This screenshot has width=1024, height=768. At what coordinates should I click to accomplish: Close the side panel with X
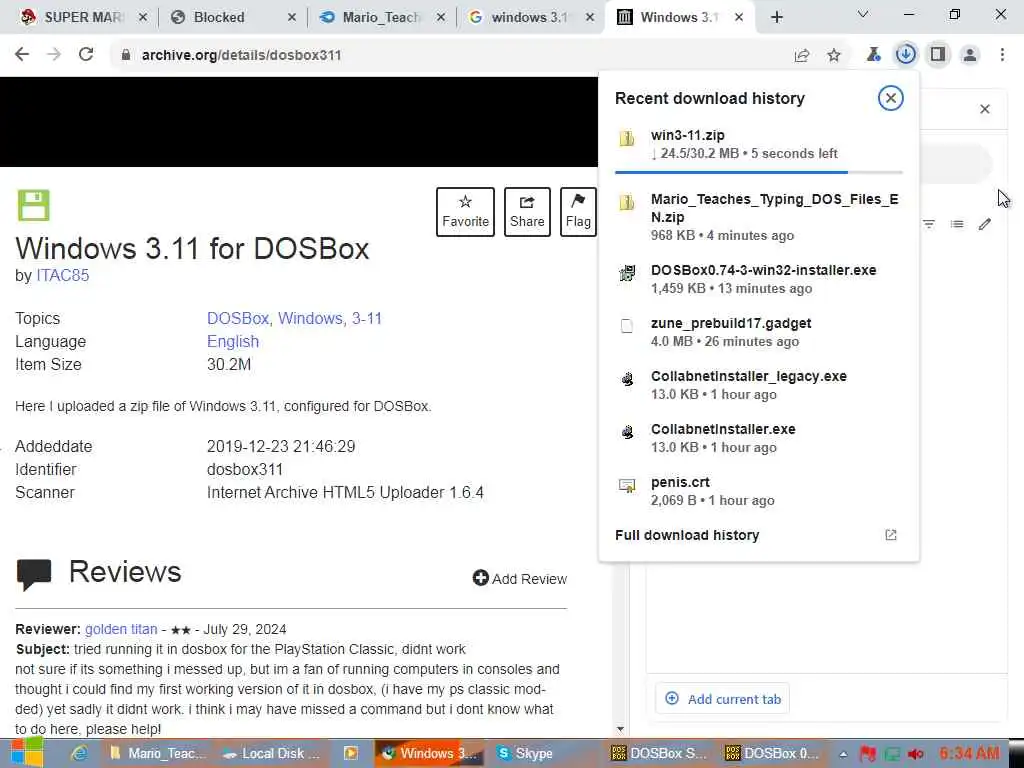[x=985, y=109]
